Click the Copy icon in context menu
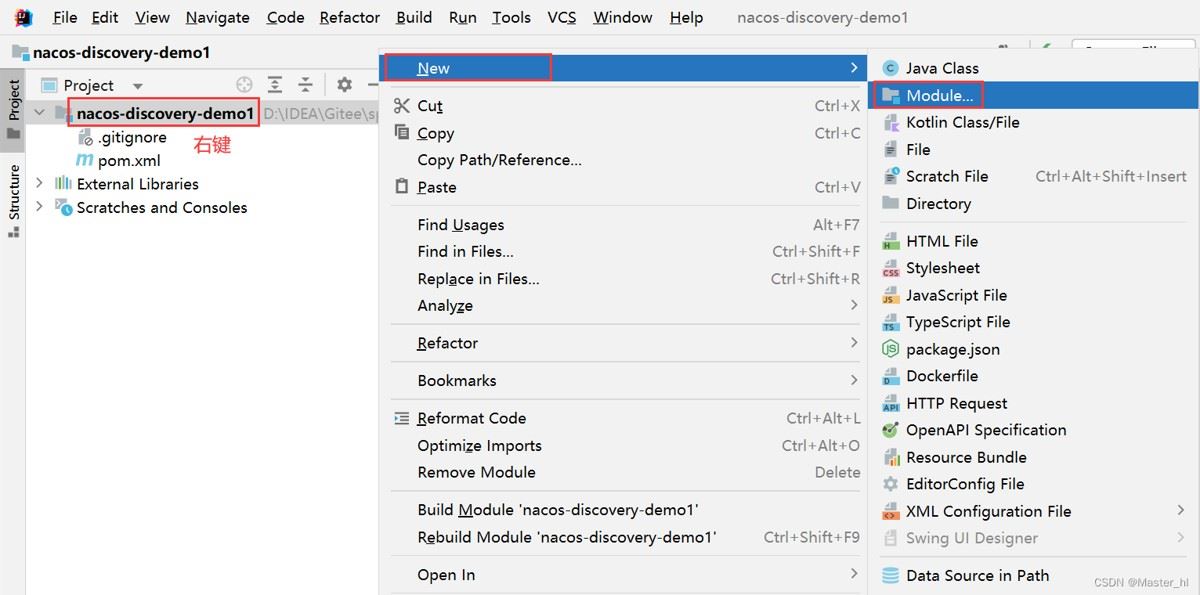The width and height of the screenshot is (1200, 595). pos(402,132)
